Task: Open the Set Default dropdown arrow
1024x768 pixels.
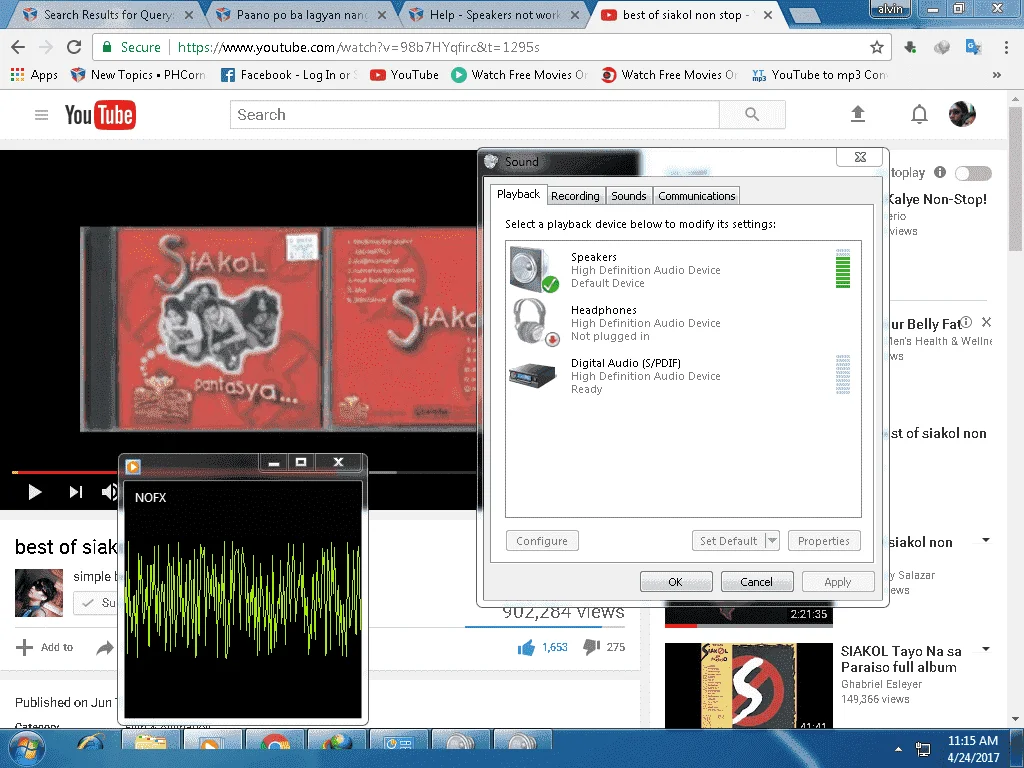Action: tap(773, 541)
